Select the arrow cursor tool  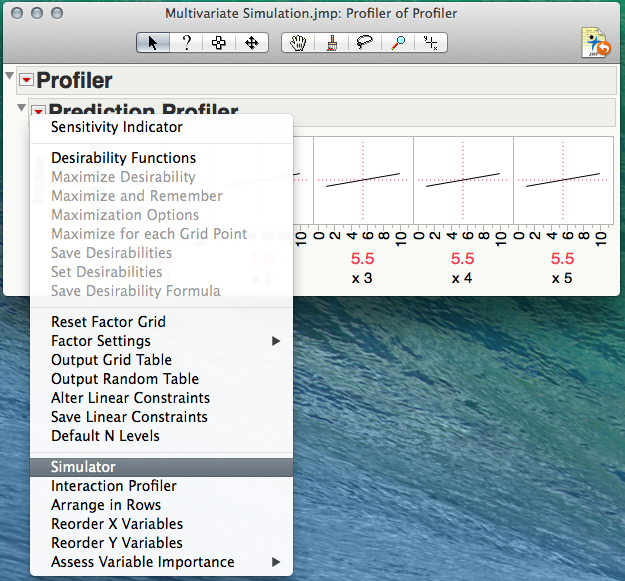(153, 43)
